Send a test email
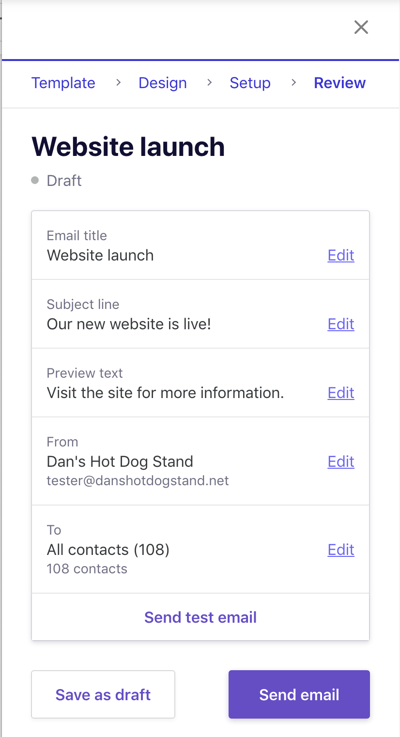 coord(200,617)
